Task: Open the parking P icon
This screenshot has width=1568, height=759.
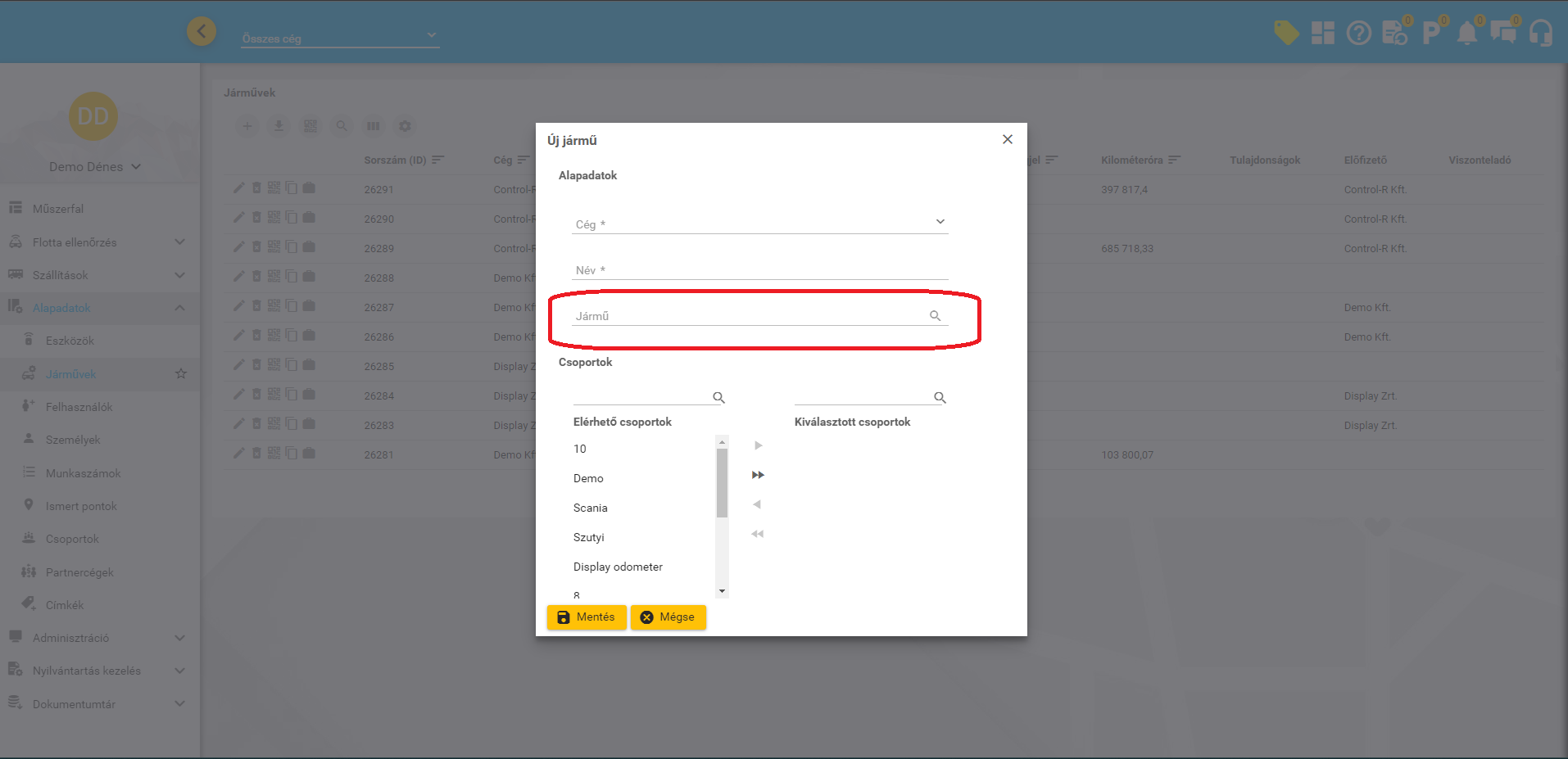Action: [1430, 33]
